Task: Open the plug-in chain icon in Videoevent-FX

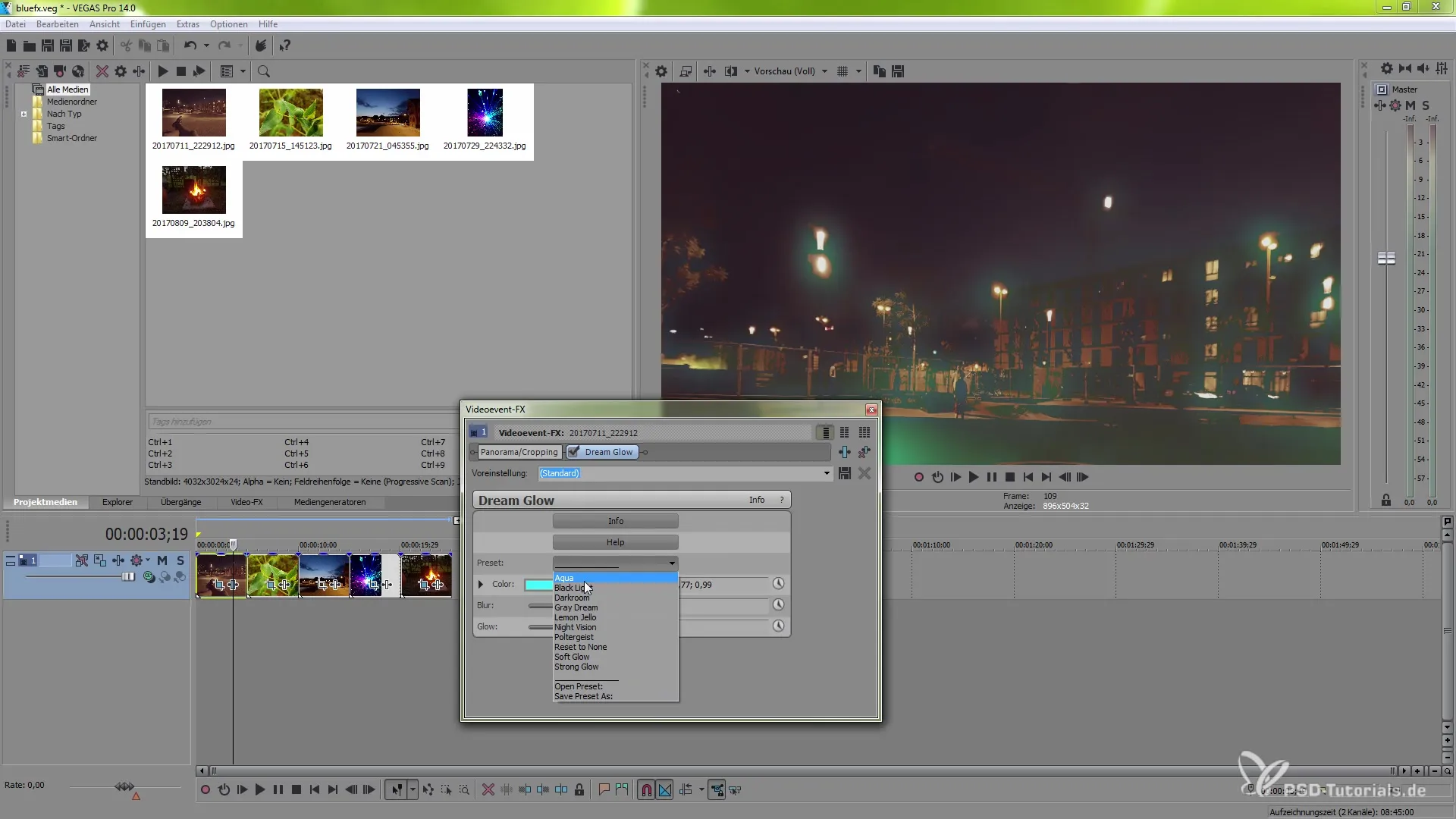Action: 844,452
